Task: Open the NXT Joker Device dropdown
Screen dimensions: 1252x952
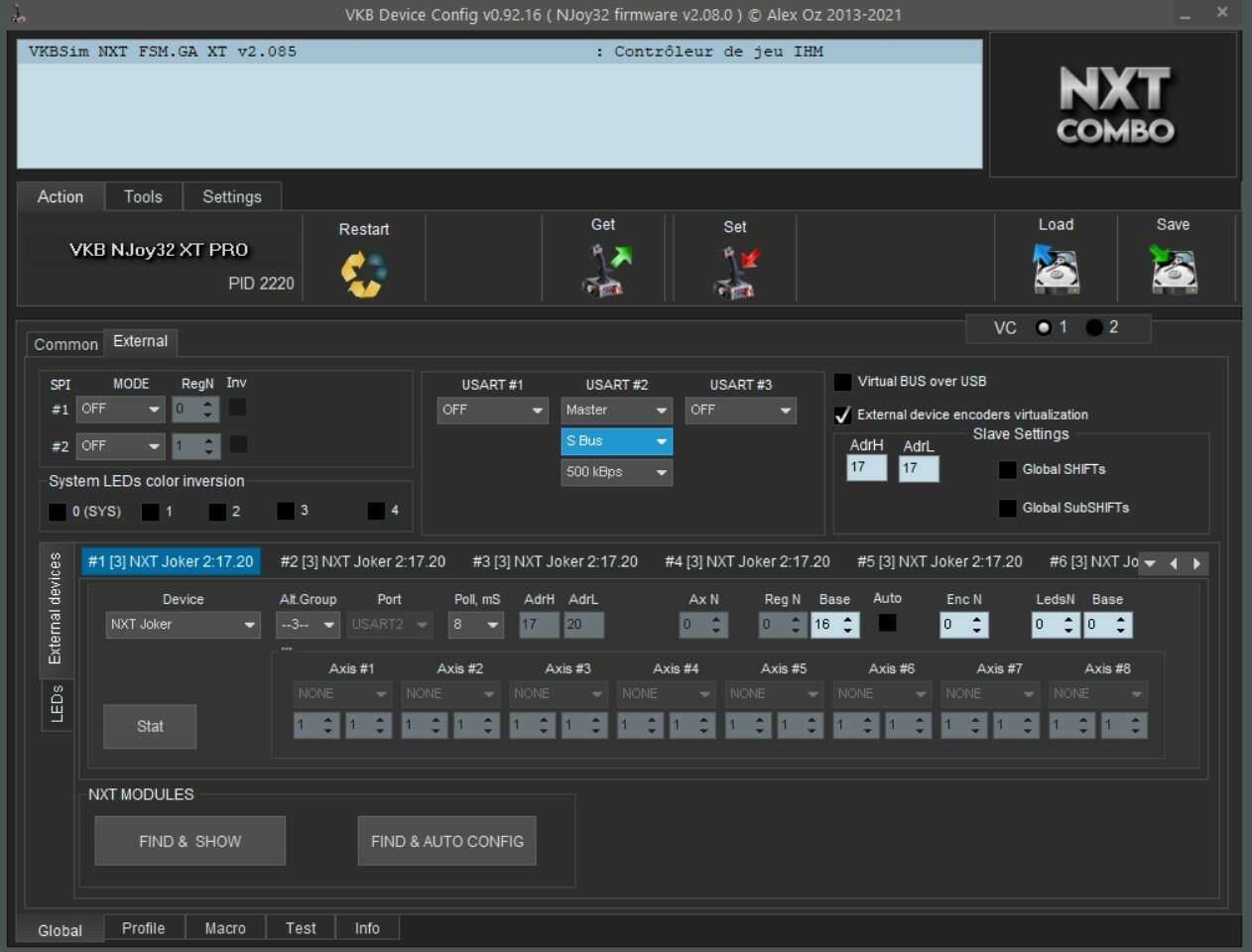Action: coord(183,625)
